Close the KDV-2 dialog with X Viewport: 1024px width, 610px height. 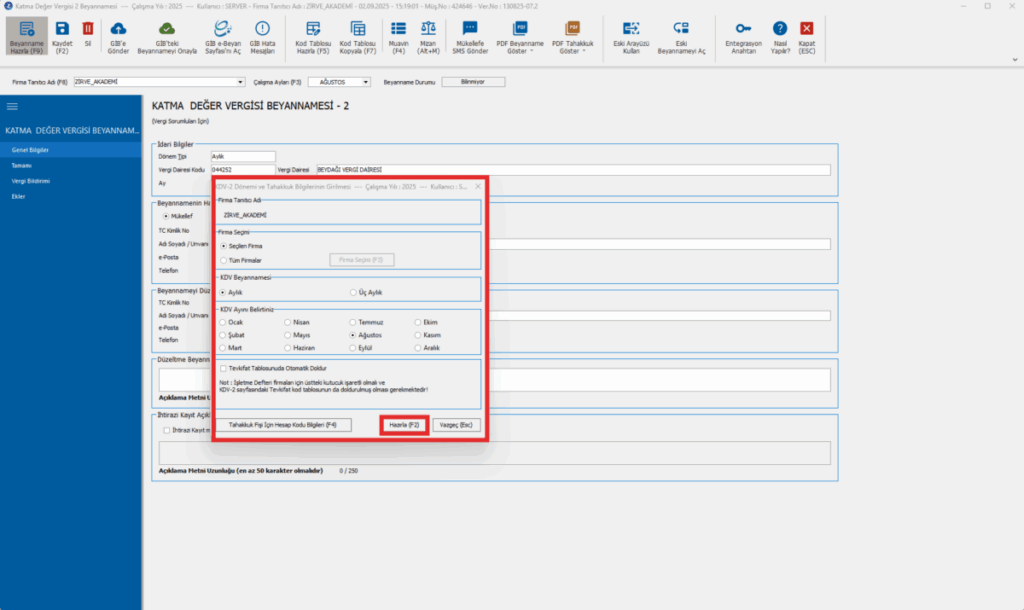point(478,186)
